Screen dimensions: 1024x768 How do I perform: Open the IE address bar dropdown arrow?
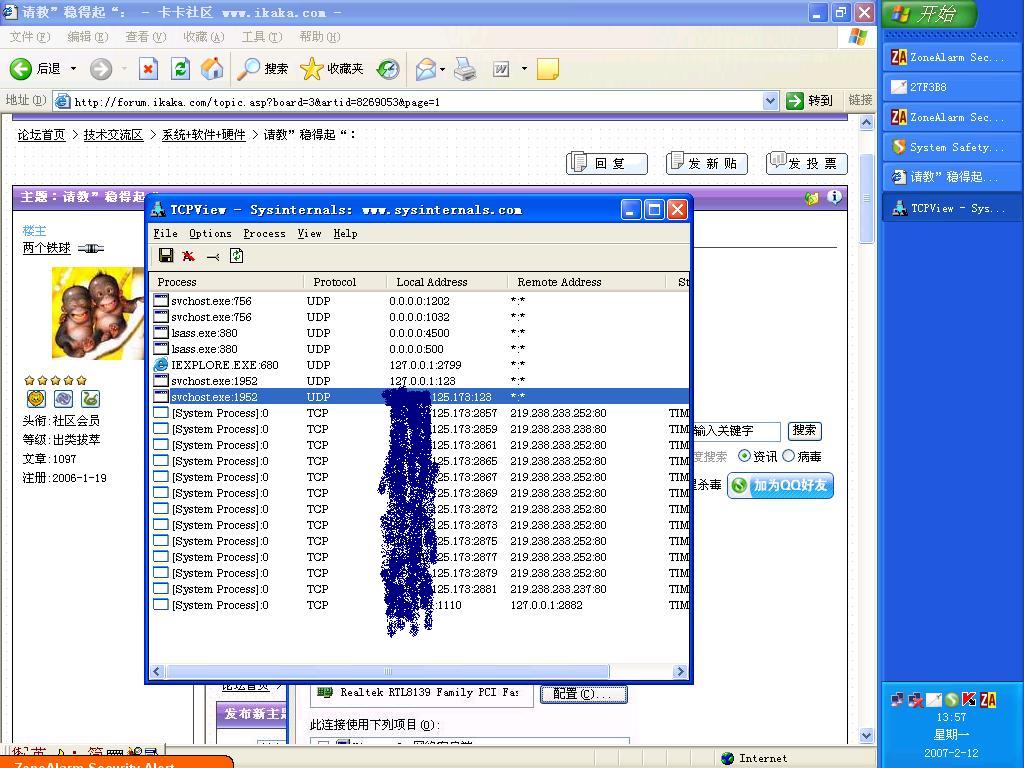click(x=771, y=101)
